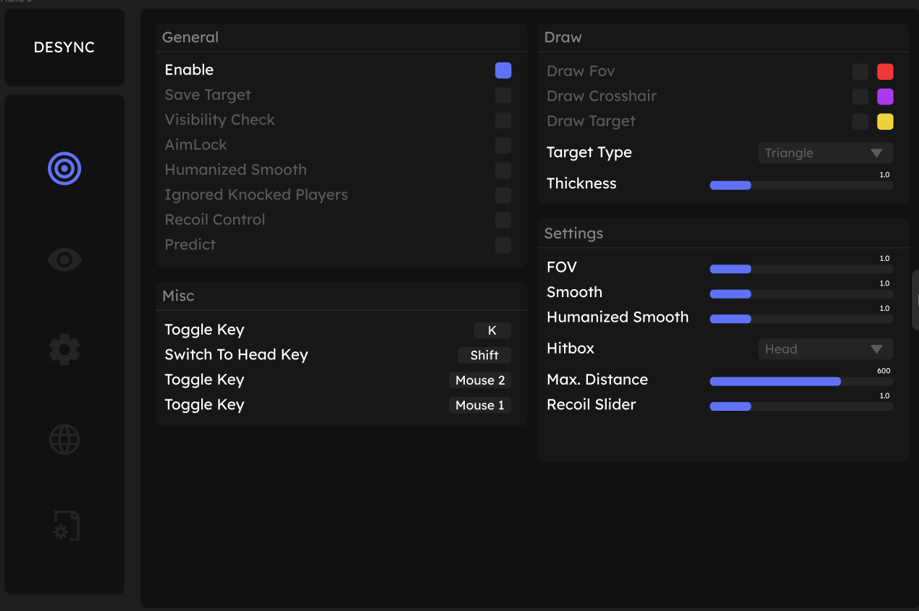Open the purple Draw Crosshair color swatch
Screen dimensions: 919x611
pyautogui.click(x=885, y=97)
